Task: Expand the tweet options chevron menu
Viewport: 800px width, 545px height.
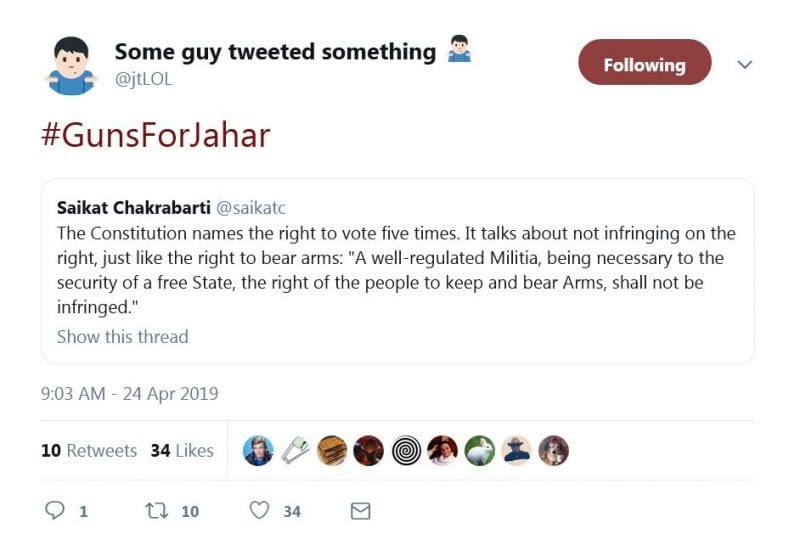Action: (x=744, y=65)
